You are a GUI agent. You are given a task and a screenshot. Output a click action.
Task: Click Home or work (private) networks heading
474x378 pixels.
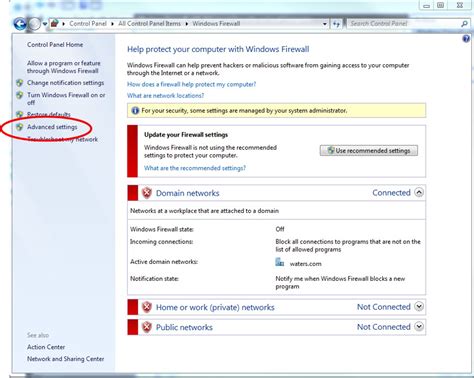[x=215, y=307]
